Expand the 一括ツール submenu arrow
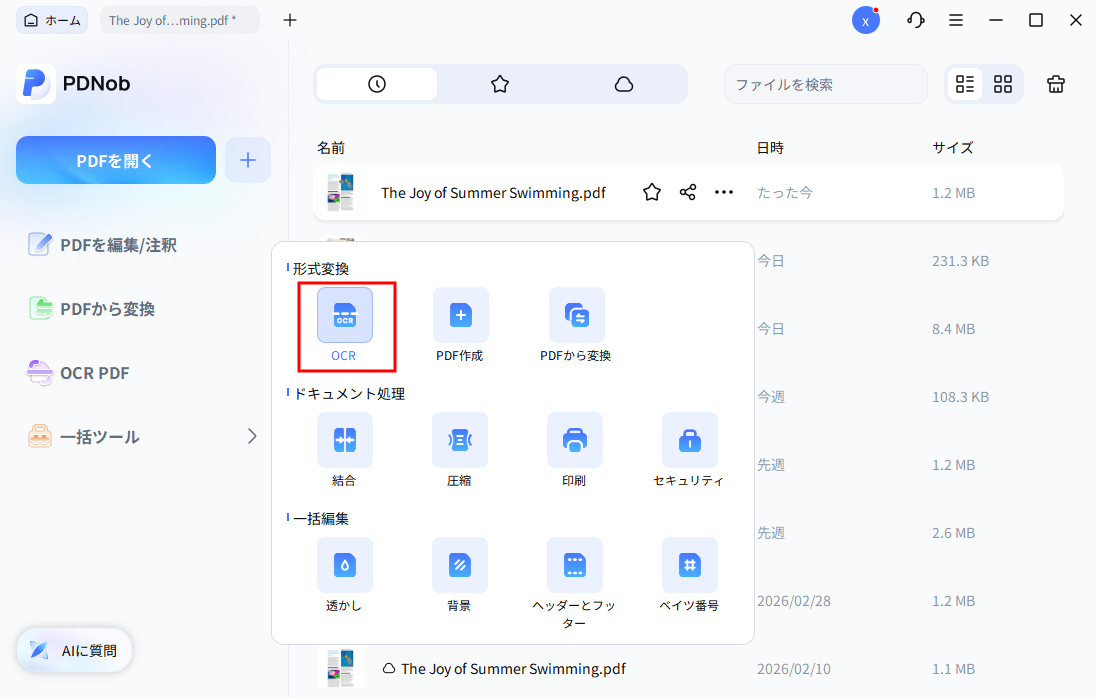The image size is (1096, 697). click(252, 436)
